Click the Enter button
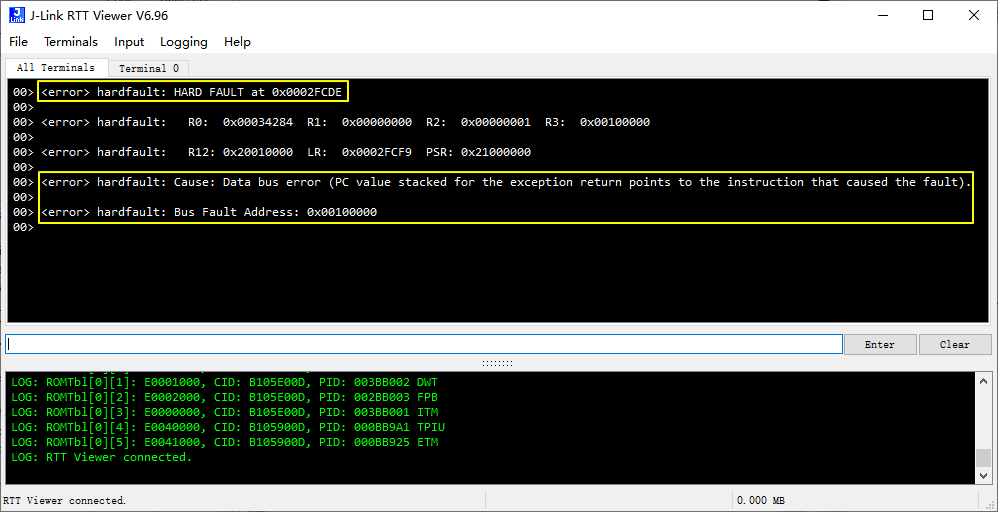The width and height of the screenshot is (998, 512). click(880, 345)
